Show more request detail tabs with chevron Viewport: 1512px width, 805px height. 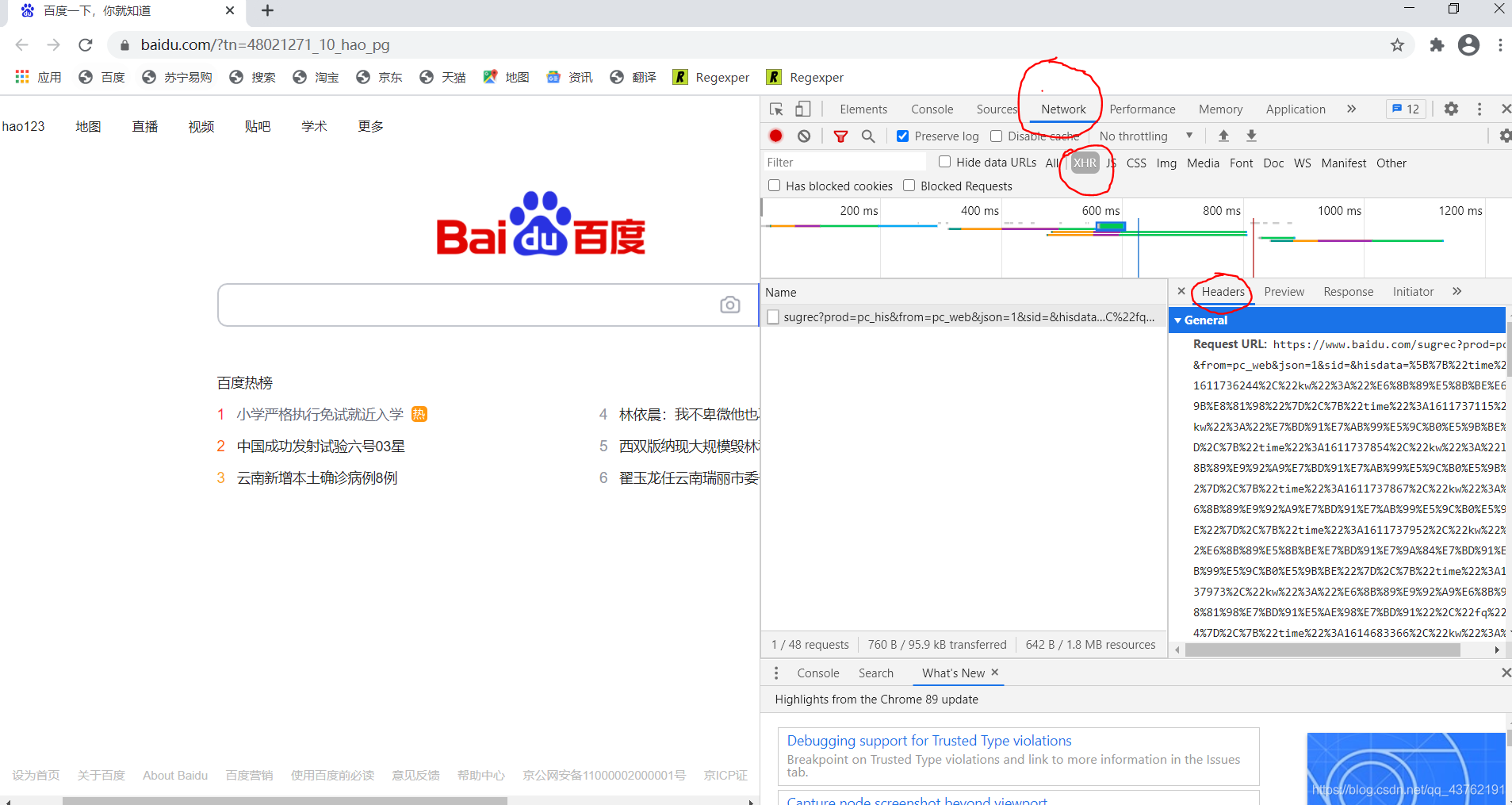pyautogui.click(x=1456, y=291)
